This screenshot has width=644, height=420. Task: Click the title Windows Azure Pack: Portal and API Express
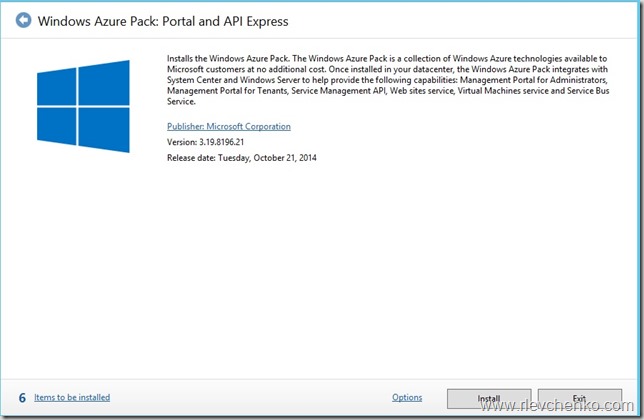(163, 21)
